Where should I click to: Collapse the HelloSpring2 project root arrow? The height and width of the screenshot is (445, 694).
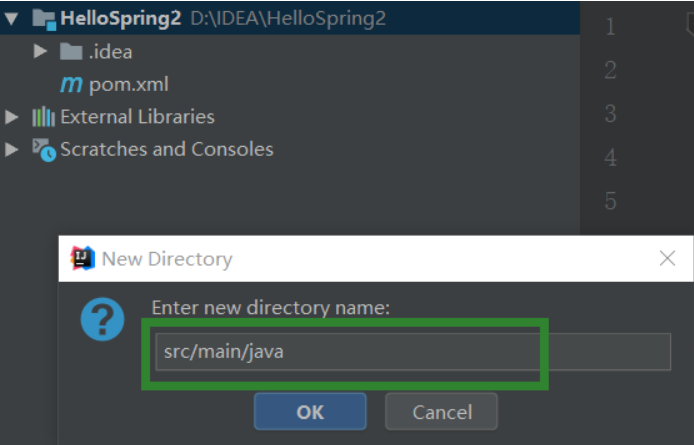point(12,19)
